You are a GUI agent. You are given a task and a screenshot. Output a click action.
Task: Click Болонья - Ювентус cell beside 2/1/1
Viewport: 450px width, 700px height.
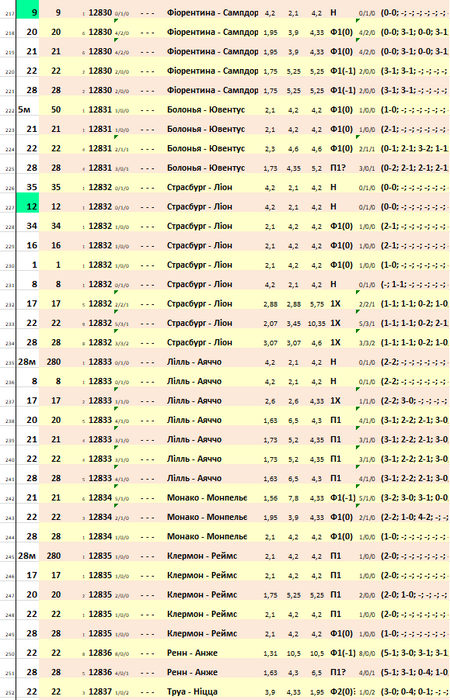coord(206,148)
